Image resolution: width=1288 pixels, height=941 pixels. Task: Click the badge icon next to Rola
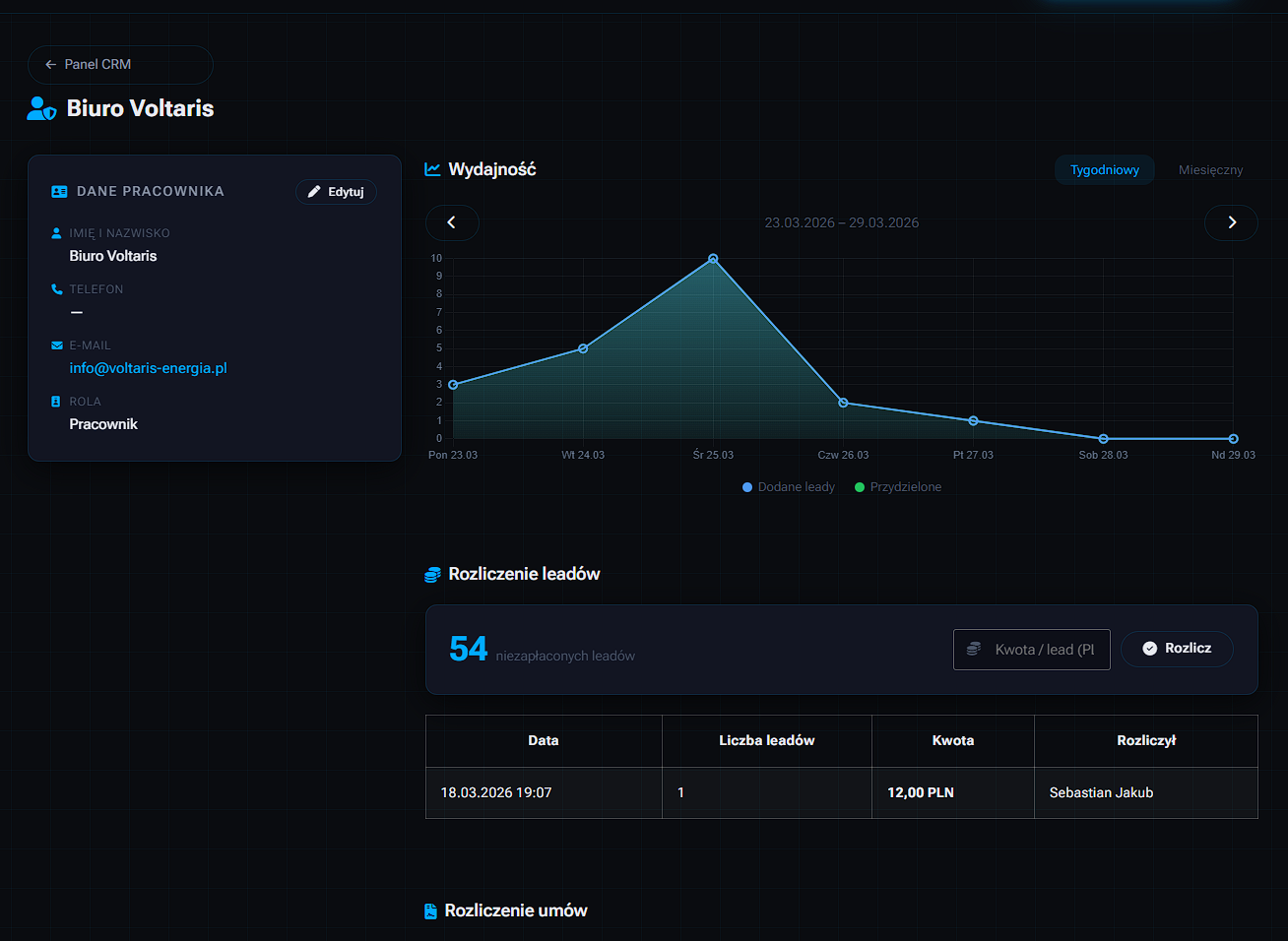click(x=56, y=402)
